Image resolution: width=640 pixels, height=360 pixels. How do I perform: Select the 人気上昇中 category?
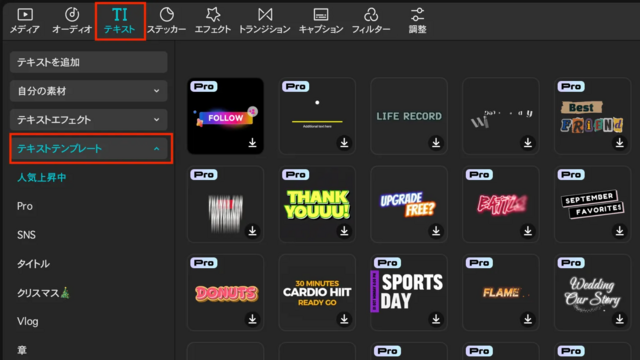click(42, 178)
